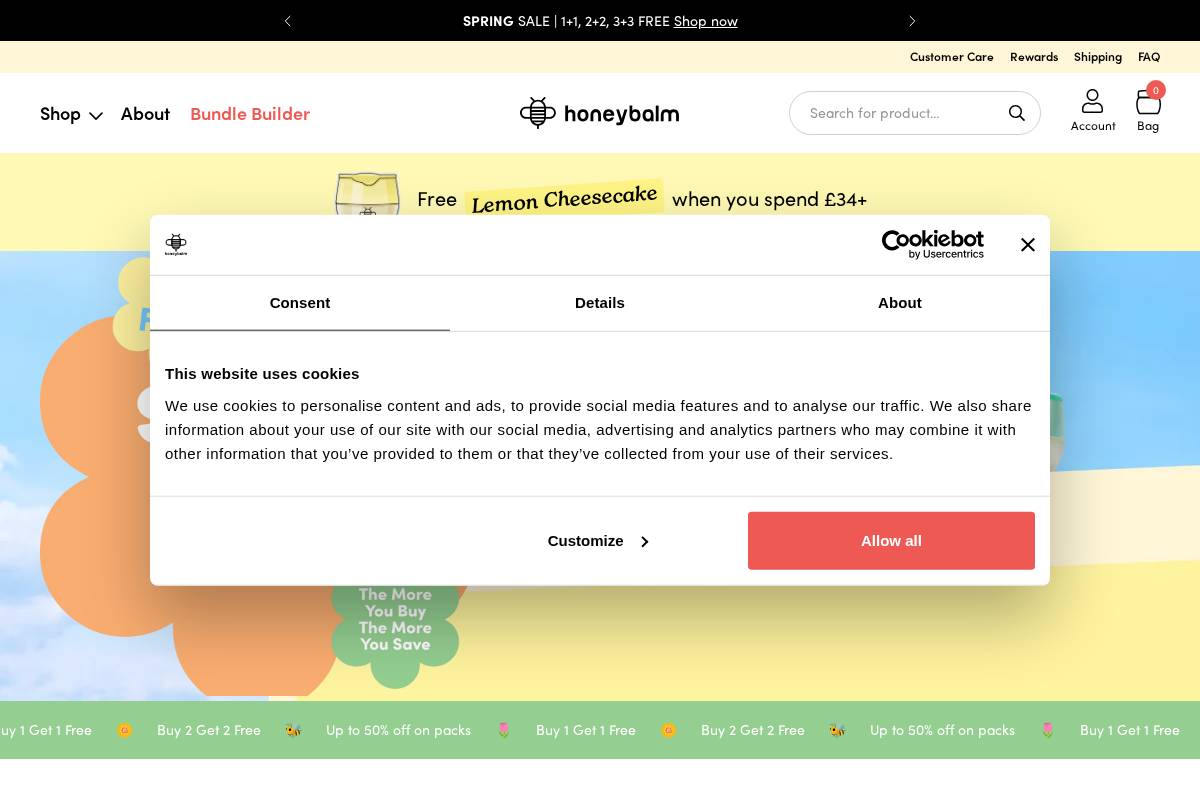Follow the Shop now link
The height and width of the screenshot is (800, 1200).
pos(706,21)
